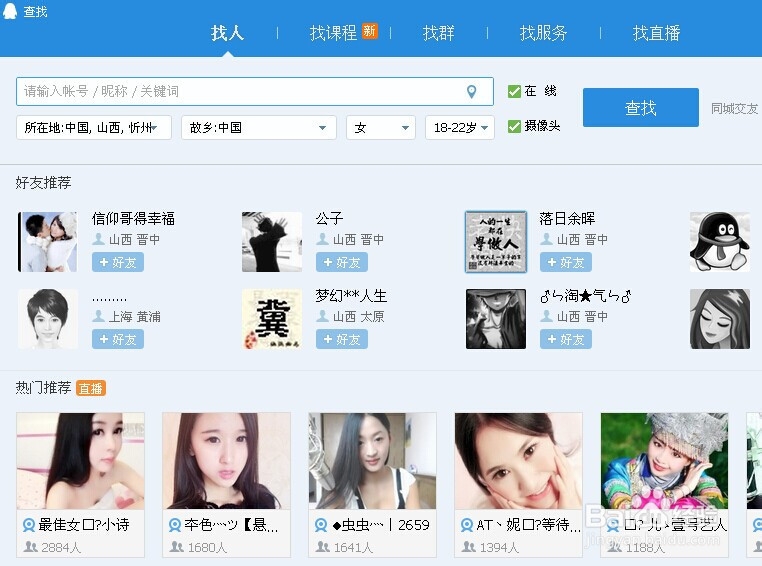Open avatar of 公子
Viewport: 762px width, 566px height.
pyautogui.click(x=272, y=241)
